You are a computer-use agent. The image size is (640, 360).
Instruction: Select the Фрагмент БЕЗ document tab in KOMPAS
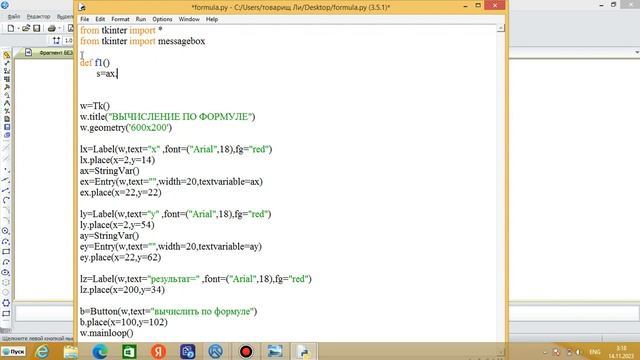tap(49, 53)
